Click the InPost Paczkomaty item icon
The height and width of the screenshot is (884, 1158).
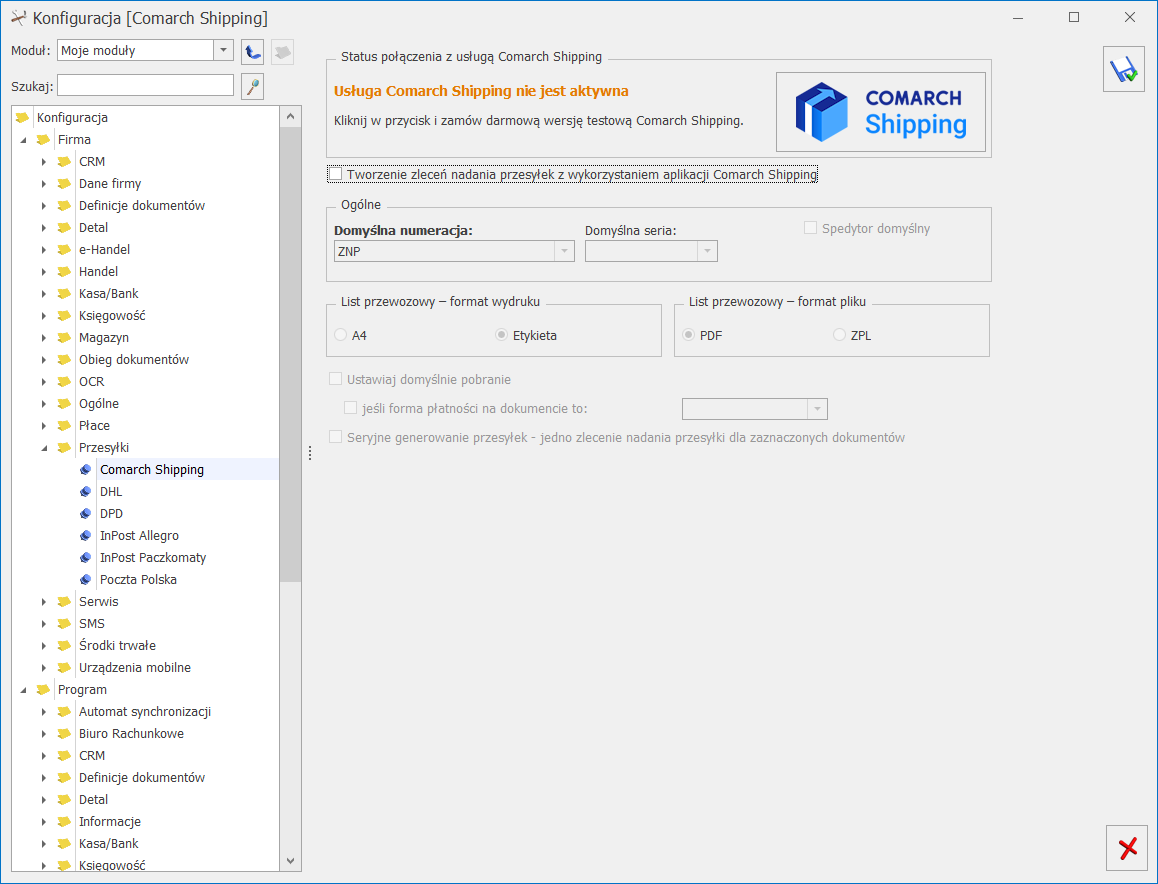click(x=86, y=558)
